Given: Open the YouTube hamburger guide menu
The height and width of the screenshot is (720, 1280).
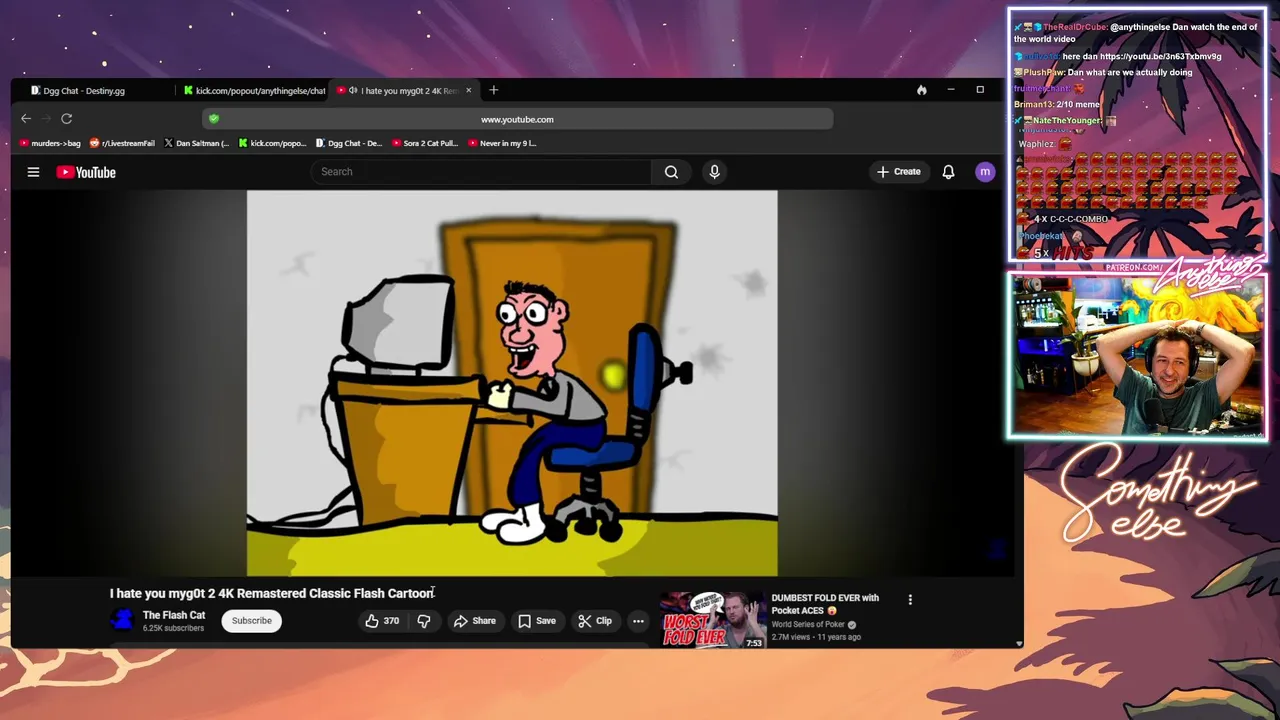Looking at the screenshot, I should pos(33,172).
